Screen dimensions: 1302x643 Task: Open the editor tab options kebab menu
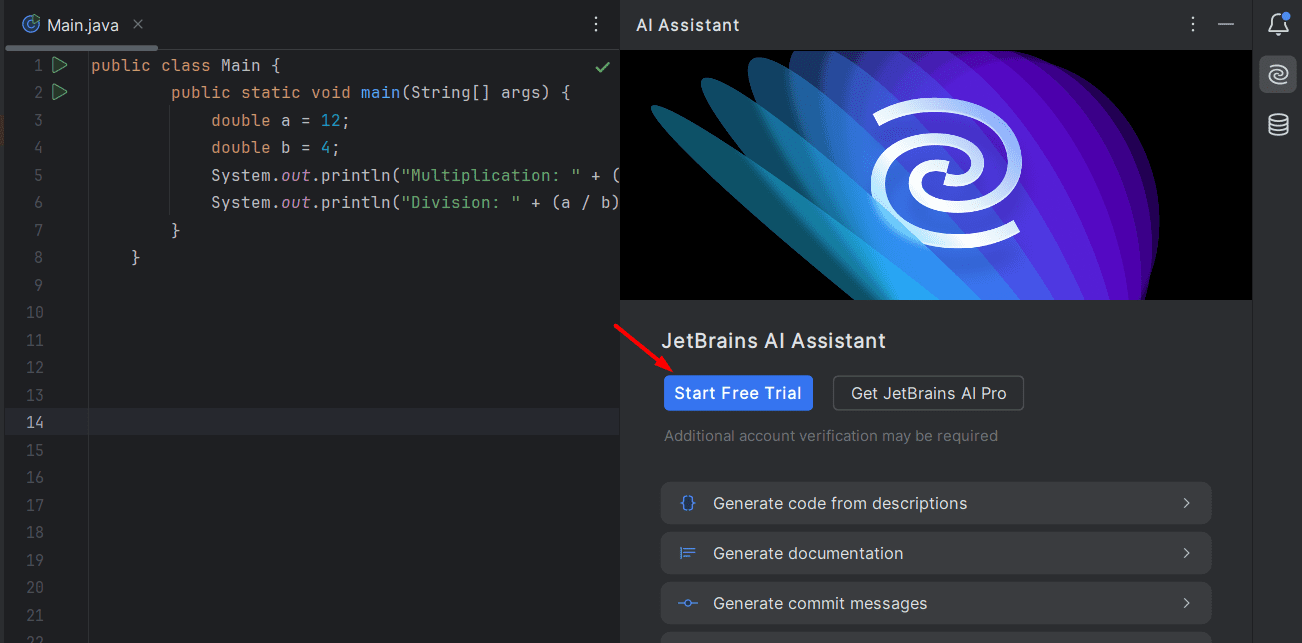596,24
